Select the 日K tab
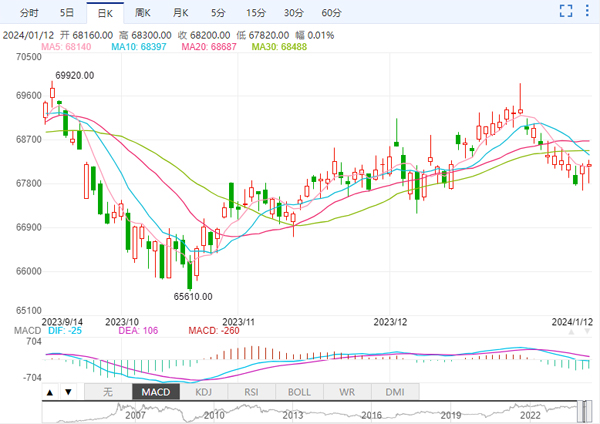 coord(105,13)
